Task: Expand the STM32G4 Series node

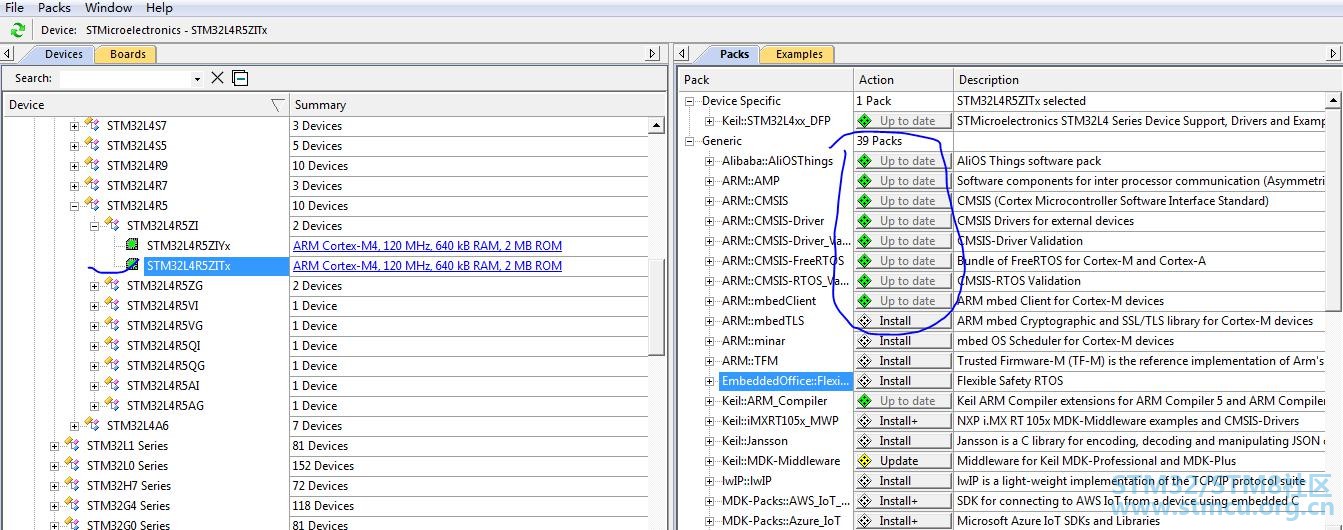Action: point(55,506)
